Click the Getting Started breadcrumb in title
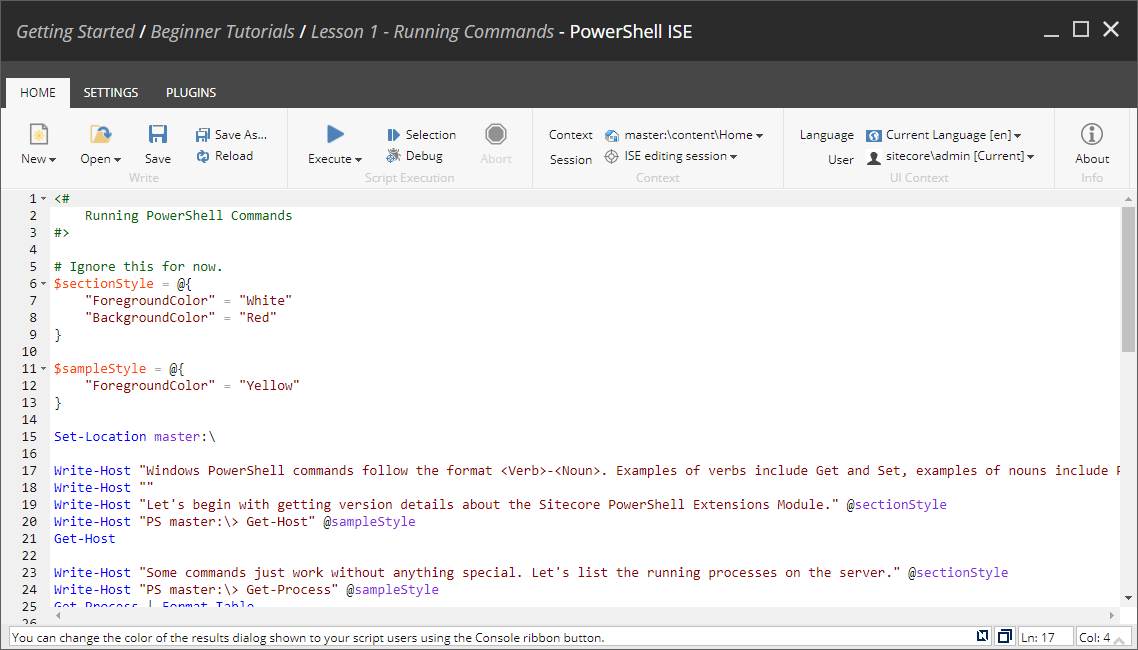The height and width of the screenshot is (650, 1138). 75,32
